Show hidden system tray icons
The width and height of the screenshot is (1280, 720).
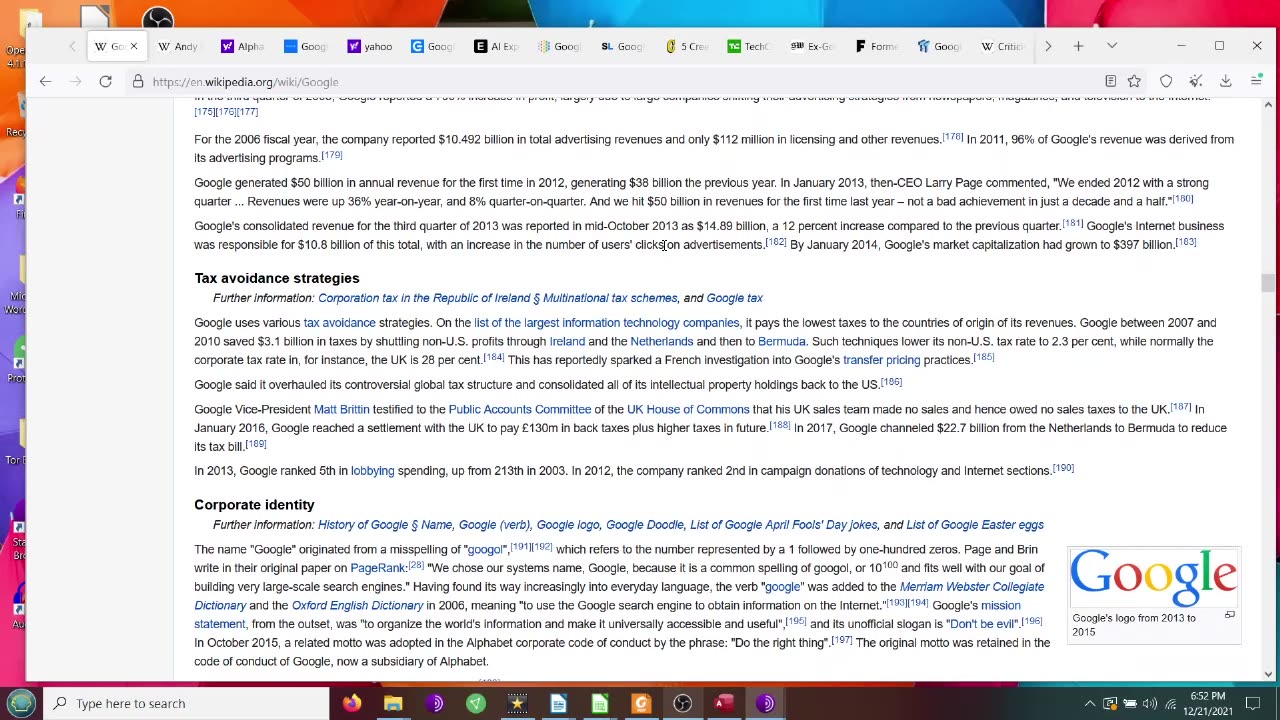tap(1090, 703)
